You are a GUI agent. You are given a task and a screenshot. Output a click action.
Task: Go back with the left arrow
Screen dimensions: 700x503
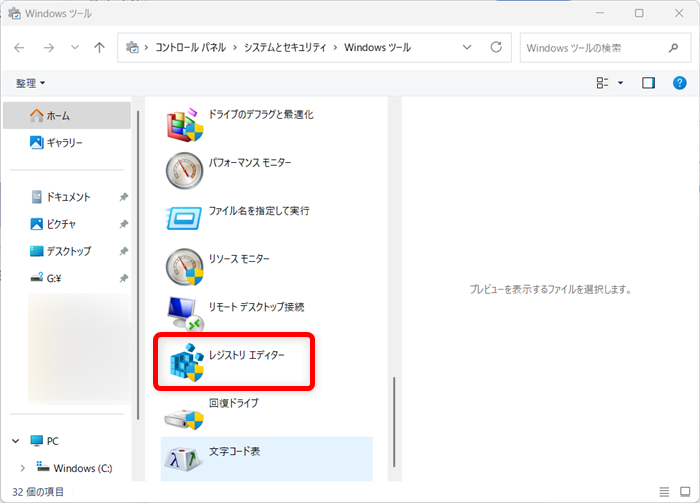click(19, 47)
